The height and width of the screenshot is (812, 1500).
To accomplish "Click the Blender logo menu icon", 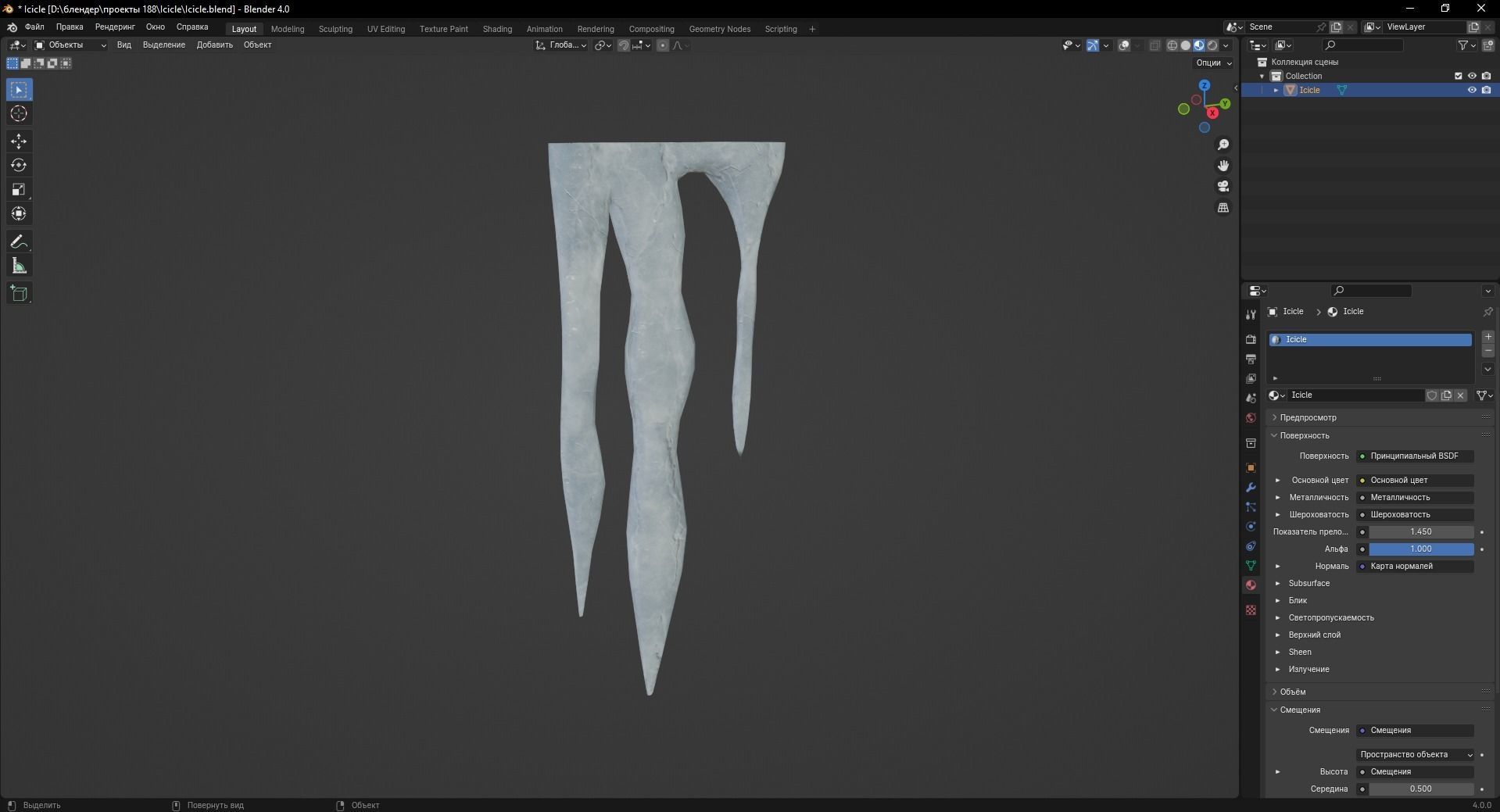I will [12, 27].
